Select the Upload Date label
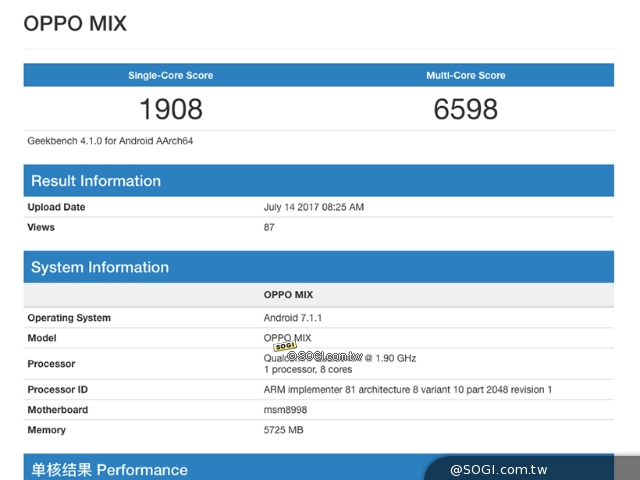The width and height of the screenshot is (640, 480). pyautogui.click(x=56, y=207)
